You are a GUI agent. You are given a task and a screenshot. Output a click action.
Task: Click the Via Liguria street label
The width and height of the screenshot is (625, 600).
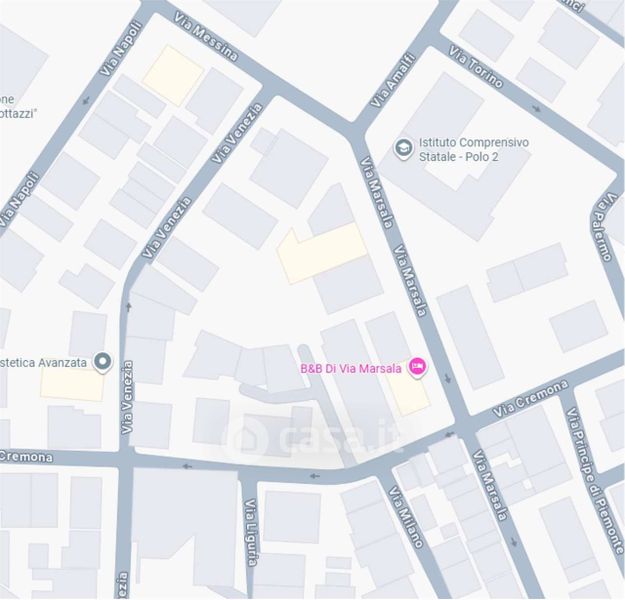coord(250,532)
